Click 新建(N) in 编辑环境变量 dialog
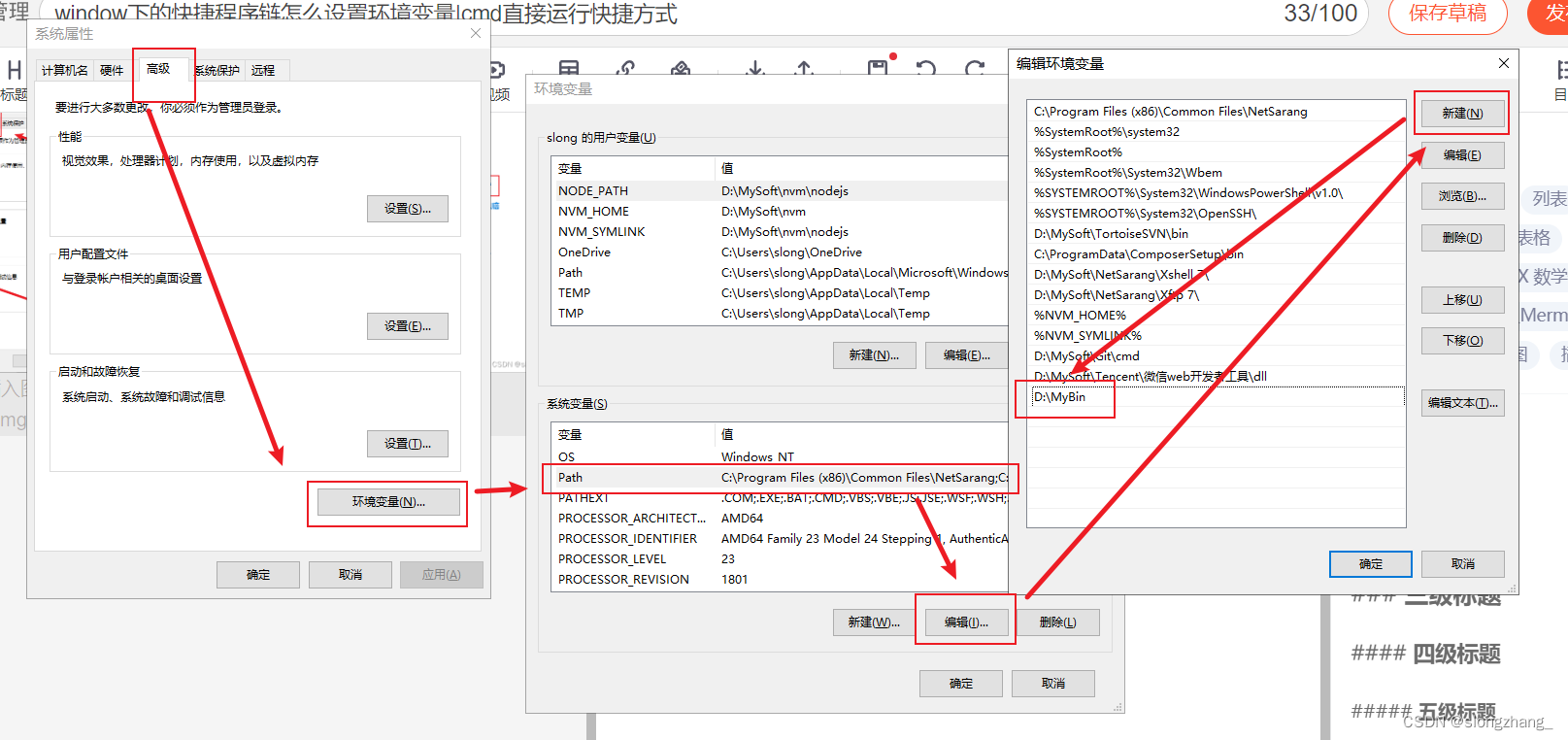Image resolution: width=1568 pixels, height=740 pixels. (x=1462, y=114)
